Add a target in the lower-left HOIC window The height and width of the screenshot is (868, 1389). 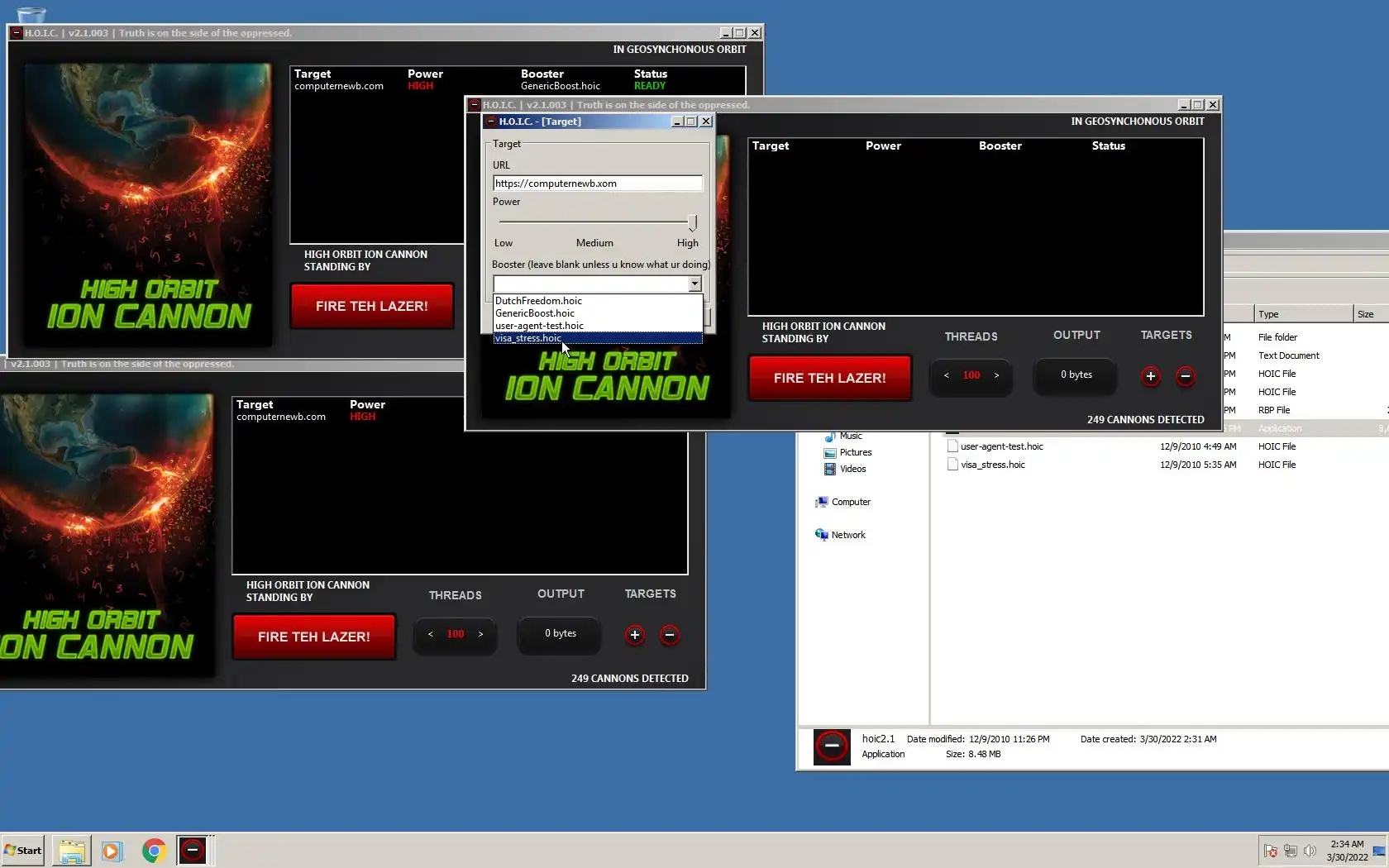634,635
